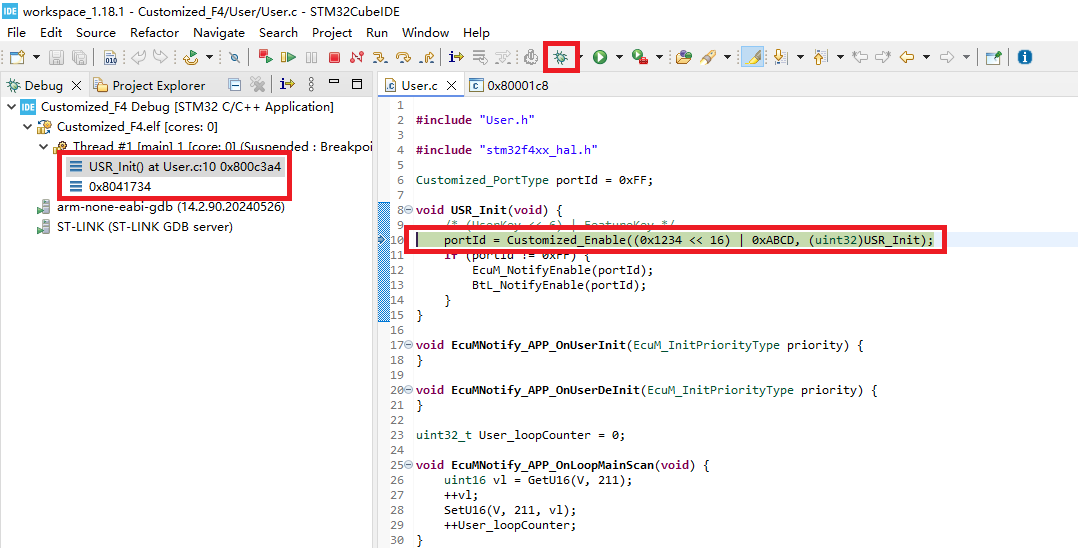Terminate the debug session with red stop

tap(334, 57)
